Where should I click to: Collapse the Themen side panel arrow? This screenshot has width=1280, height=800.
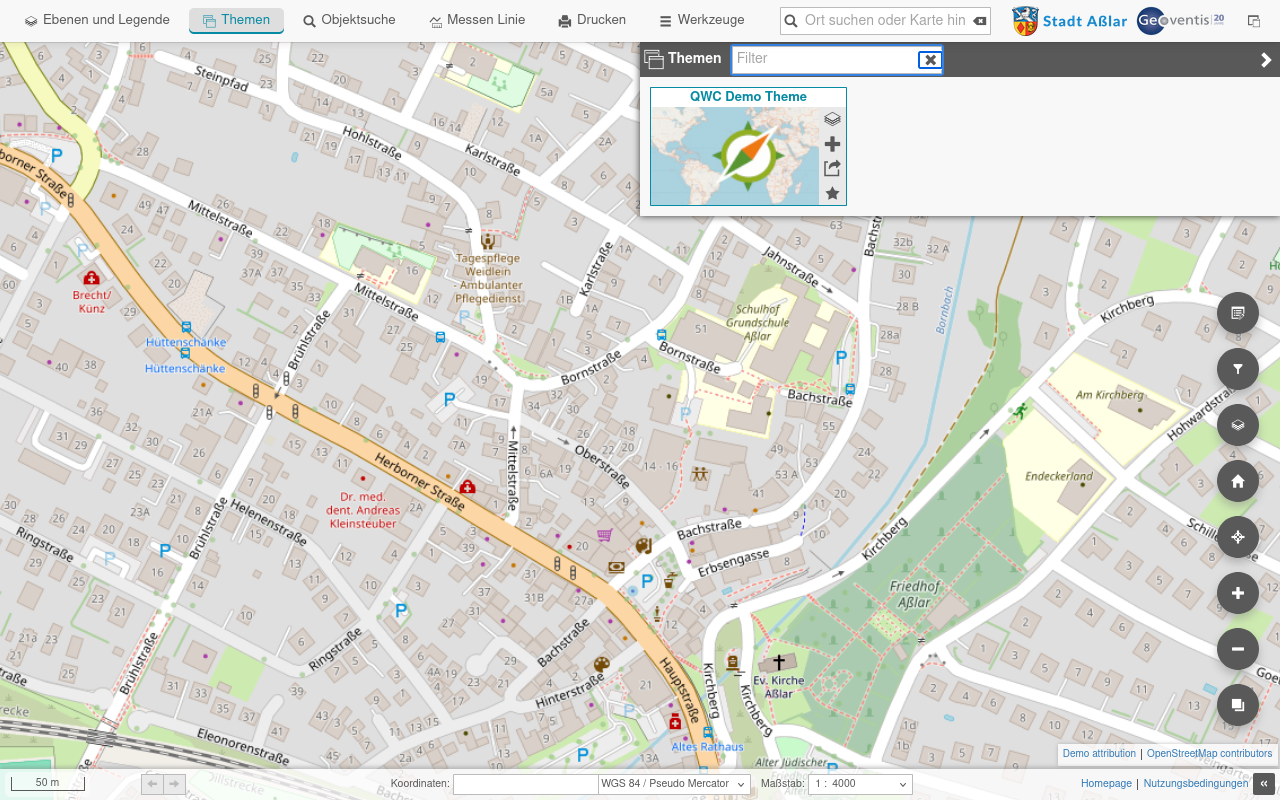tap(1266, 60)
